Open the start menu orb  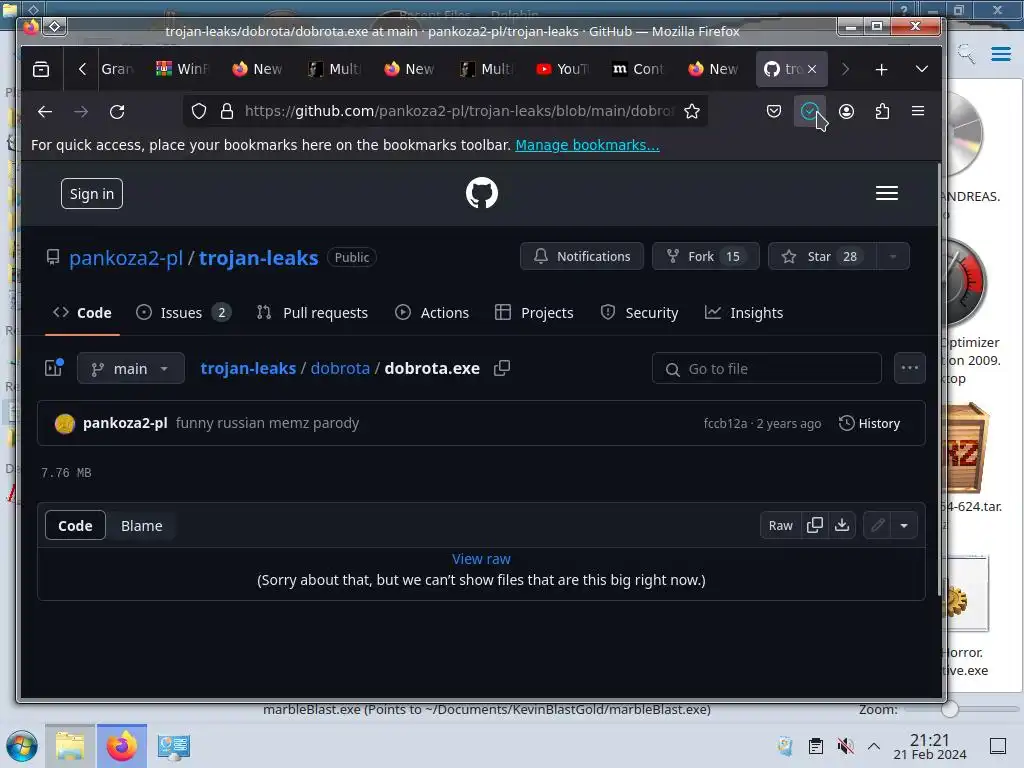pyautogui.click(x=22, y=746)
